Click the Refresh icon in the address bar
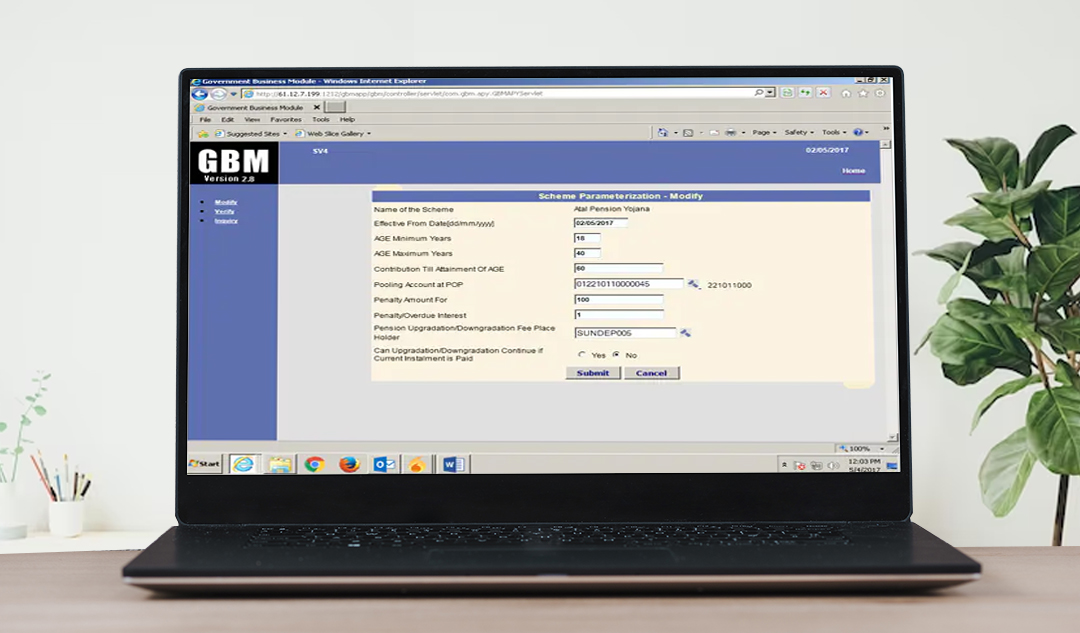This screenshot has width=1080, height=633. (788, 92)
